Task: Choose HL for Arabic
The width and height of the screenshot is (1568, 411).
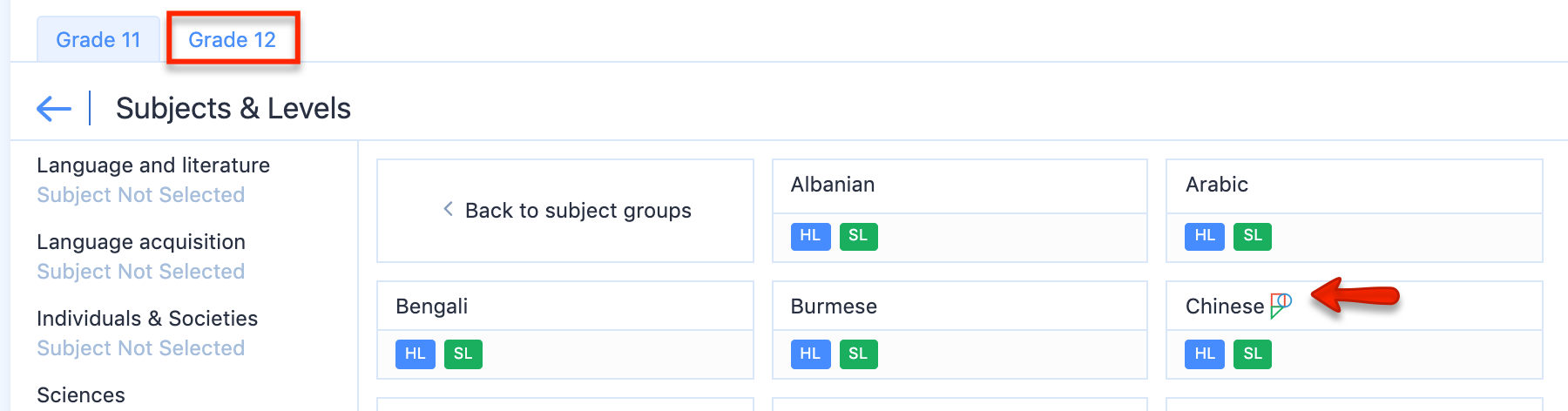Action: (x=1205, y=236)
